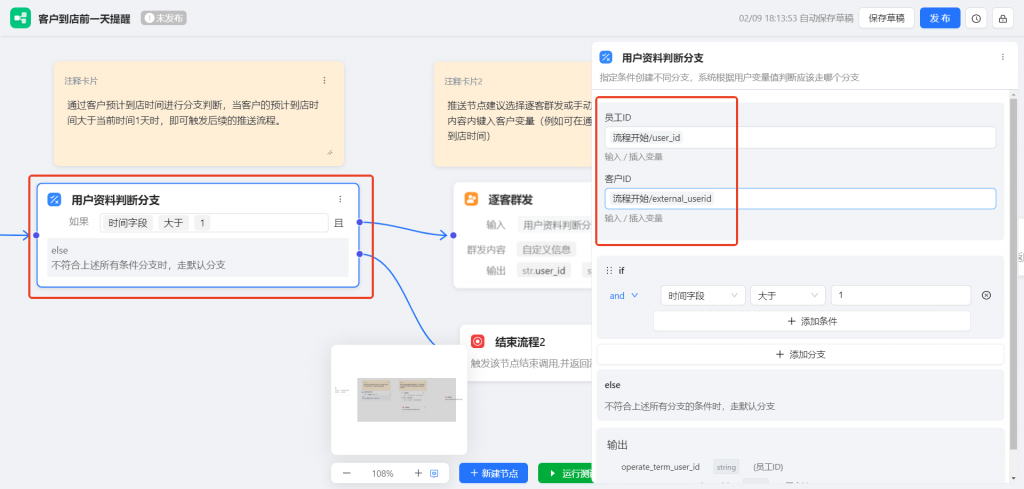Open the side panel three-dot menu
Image resolution: width=1024 pixels, height=489 pixels.
coord(1002,57)
